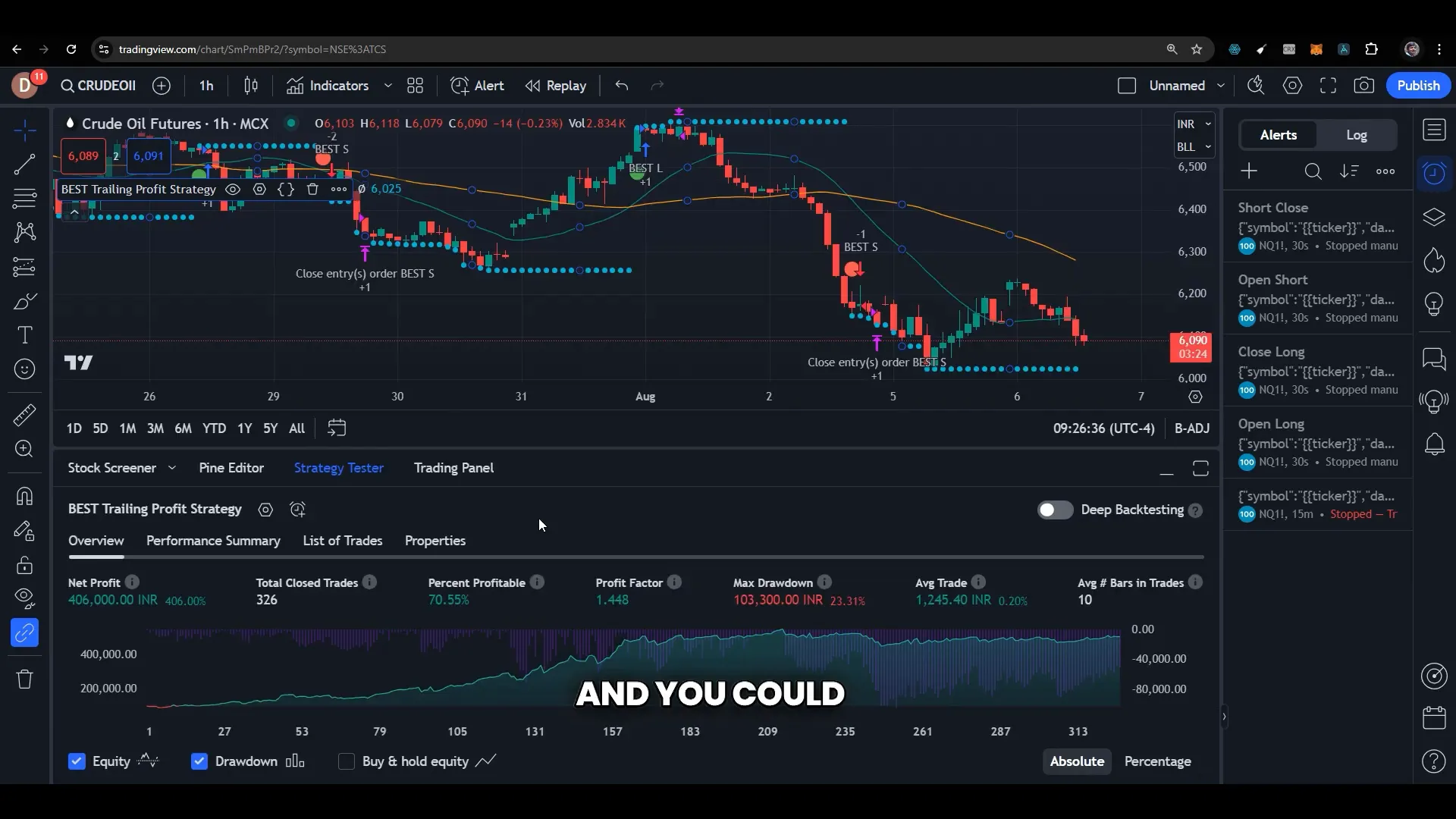Viewport: 1456px width, 819px height.
Task: Create new alert with plus icon
Action: tap(1249, 171)
